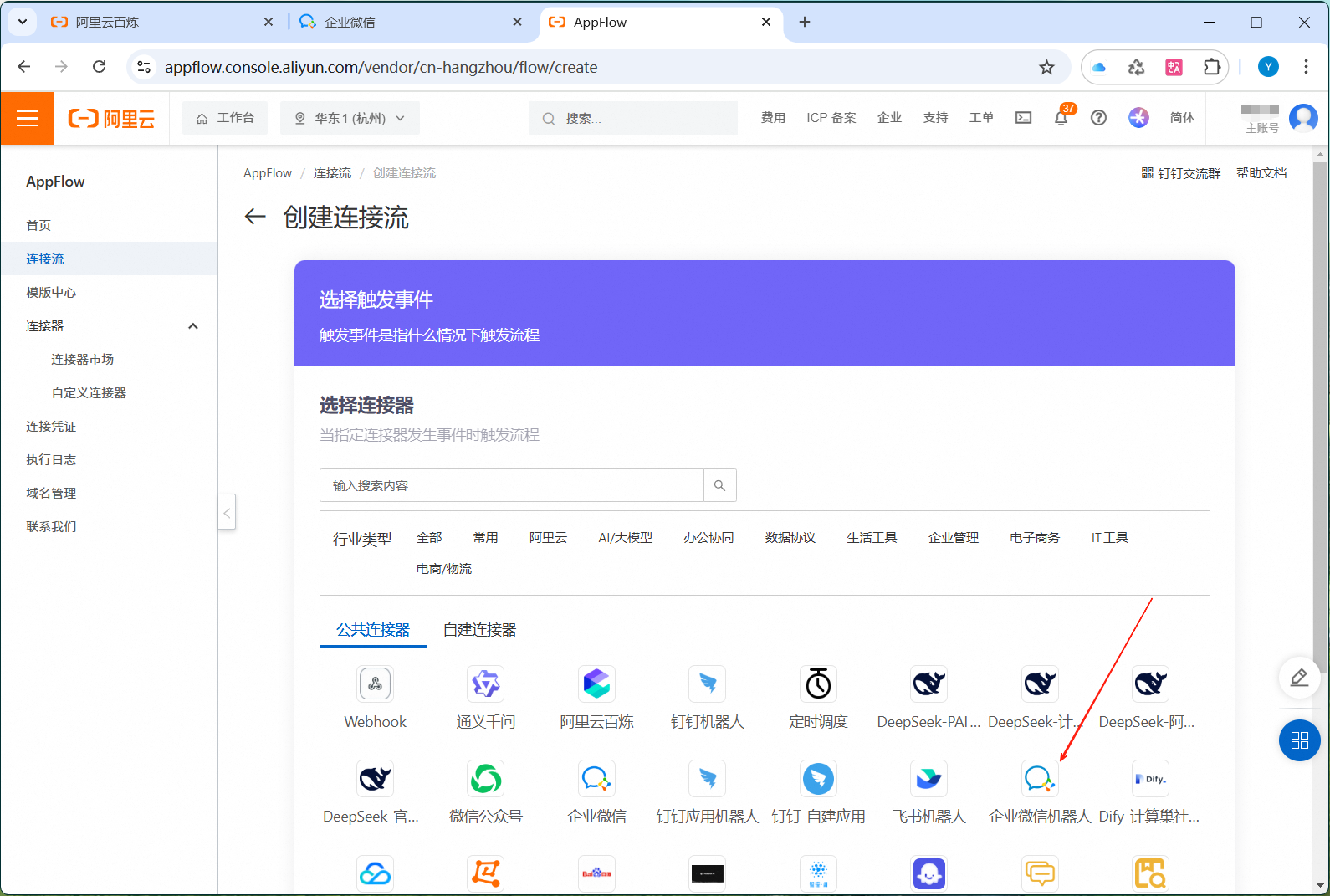Open browser tab list dropdown arrow
The height and width of the screenshot is (896, 1330).
point(23,22)
